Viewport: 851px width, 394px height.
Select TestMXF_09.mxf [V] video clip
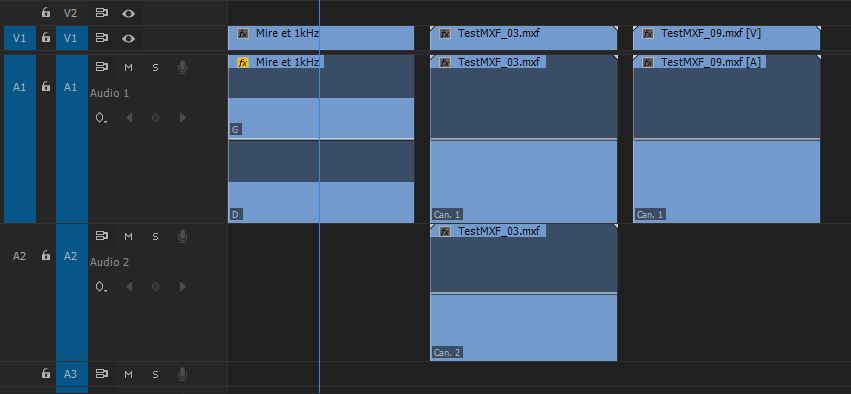point(726,38)
